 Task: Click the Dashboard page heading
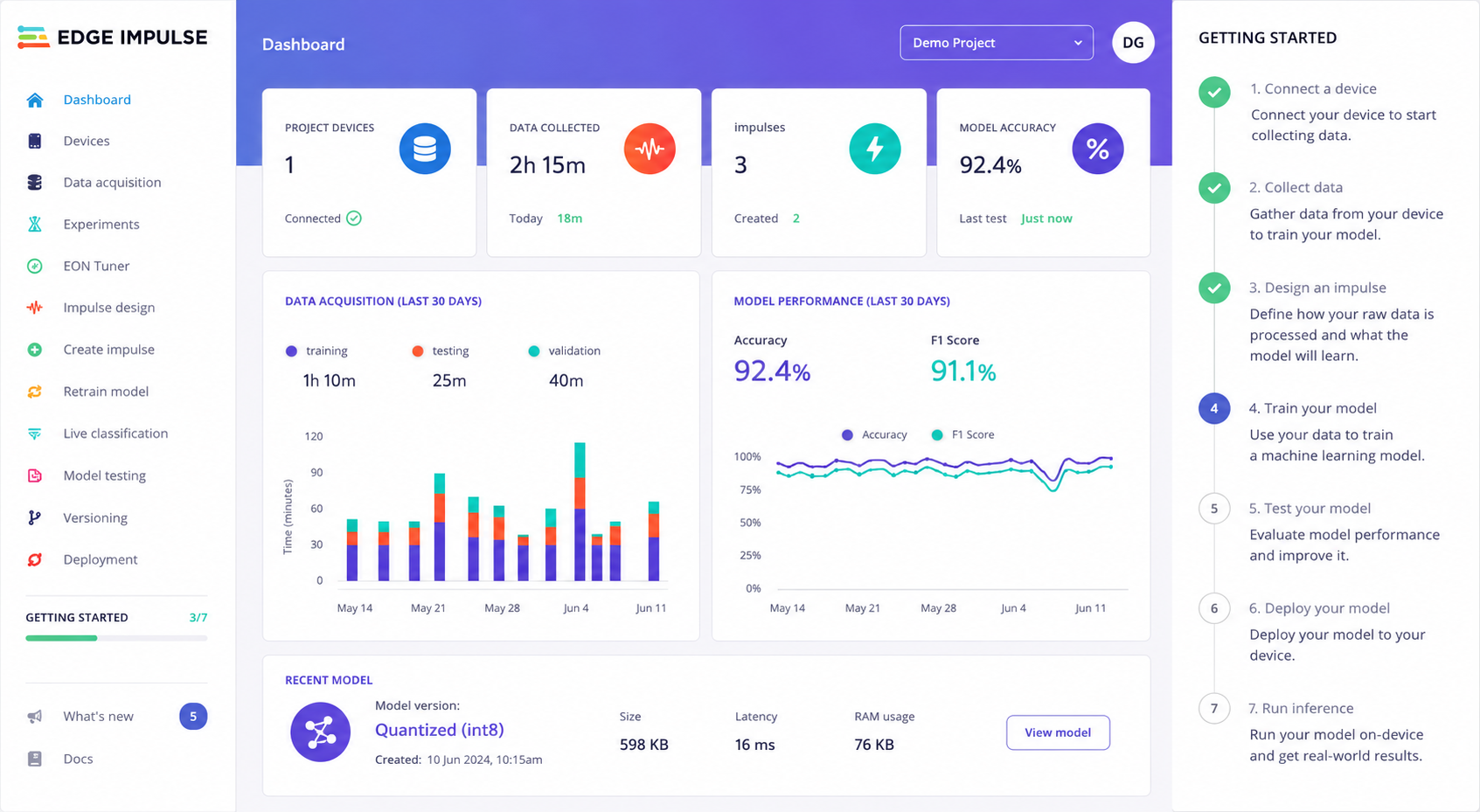tap(303, 45)
